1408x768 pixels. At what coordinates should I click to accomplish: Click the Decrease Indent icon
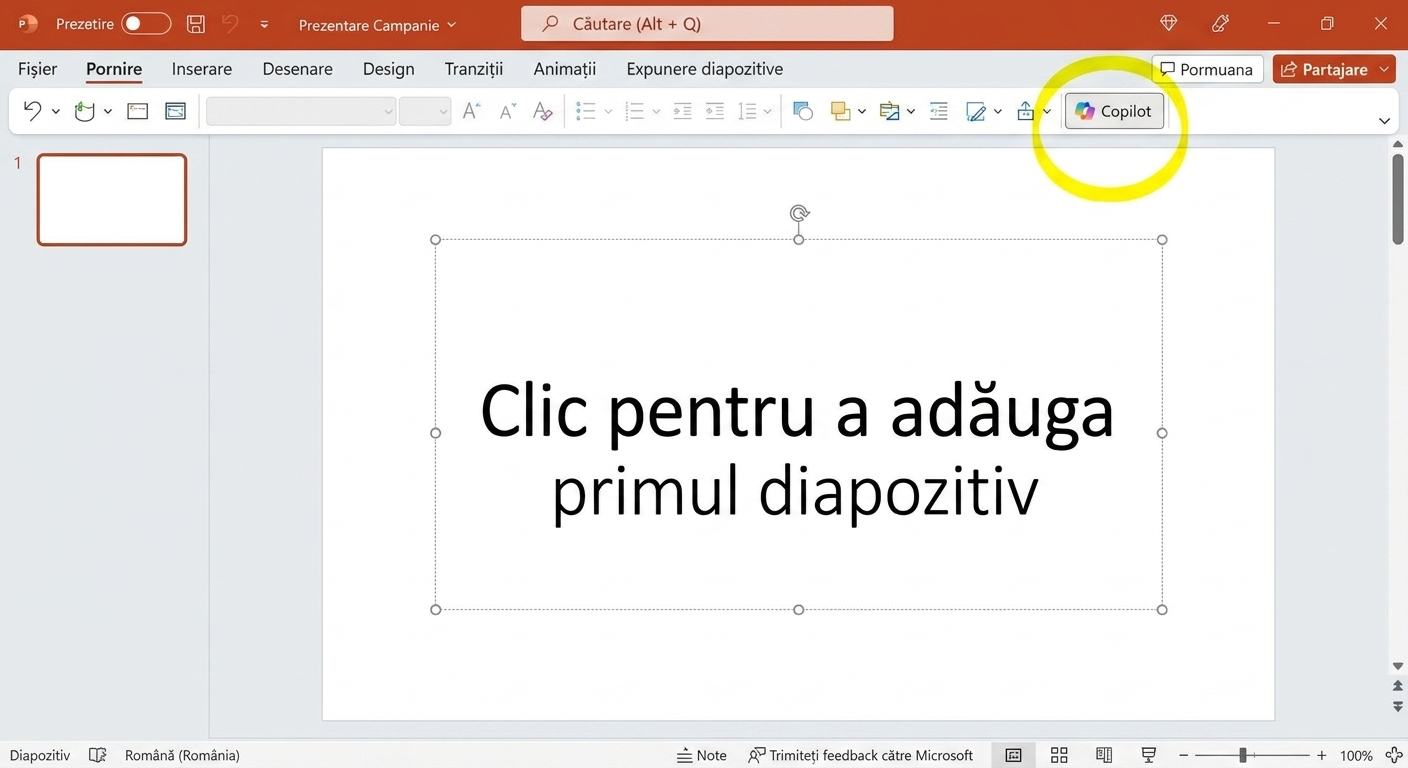click(683, 111)
